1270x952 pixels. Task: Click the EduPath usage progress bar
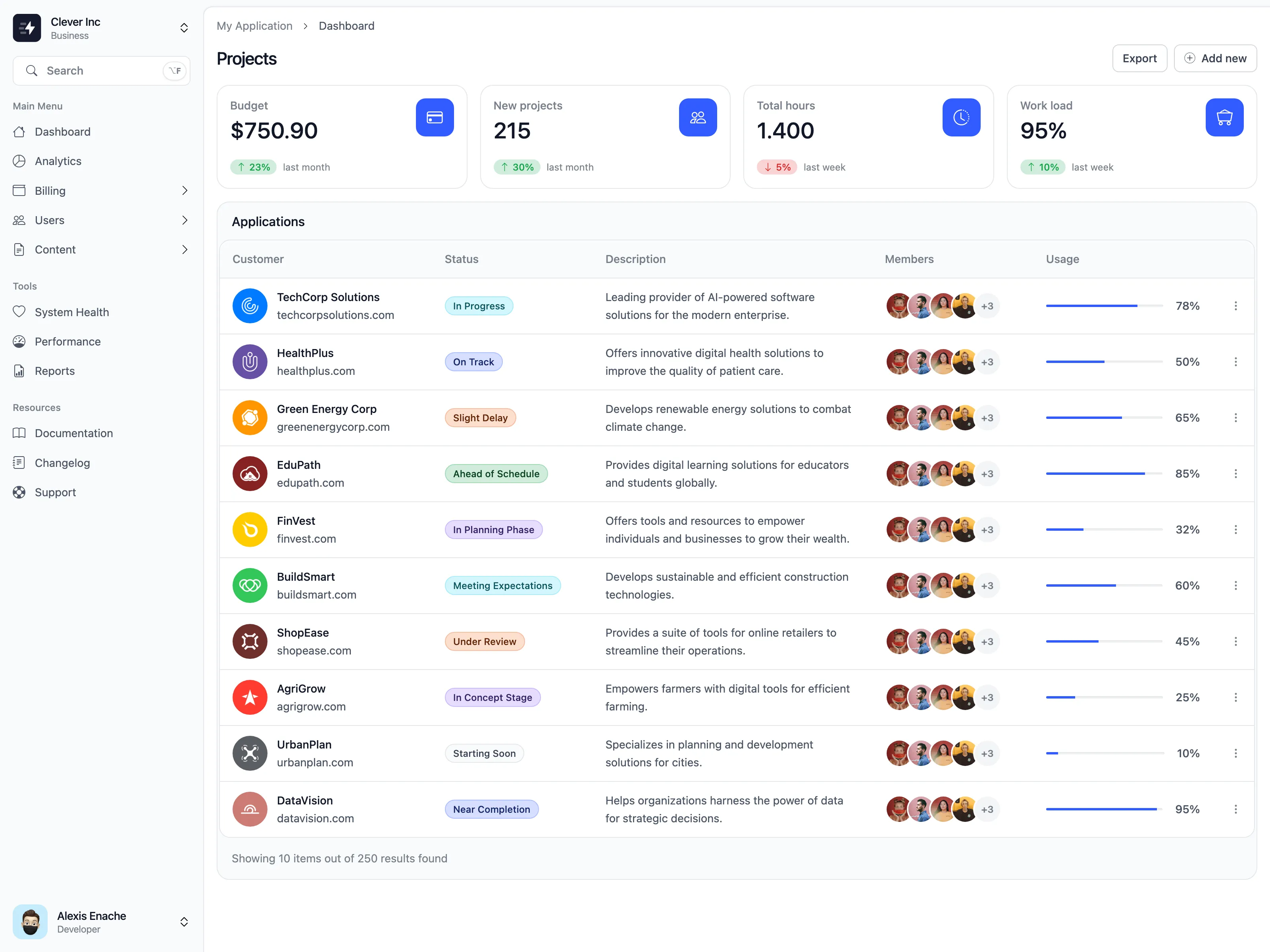[x=1103, y=474]
